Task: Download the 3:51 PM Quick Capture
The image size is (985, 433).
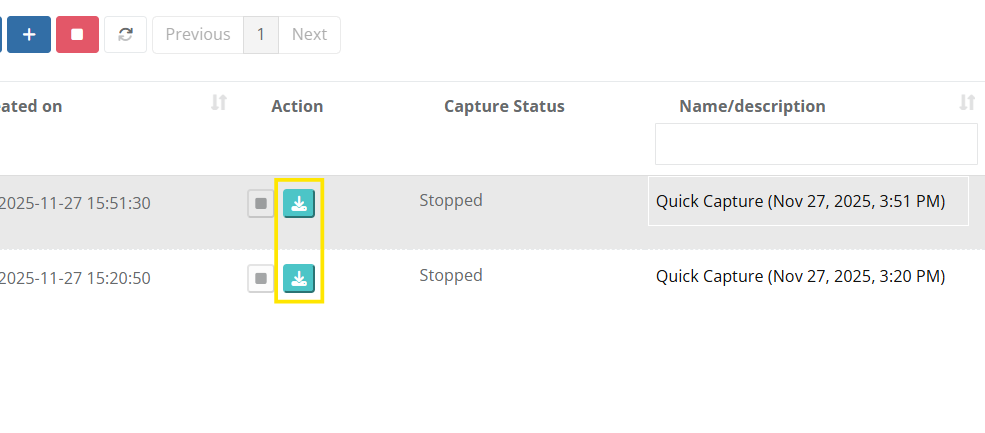Action: pos(299,203)
